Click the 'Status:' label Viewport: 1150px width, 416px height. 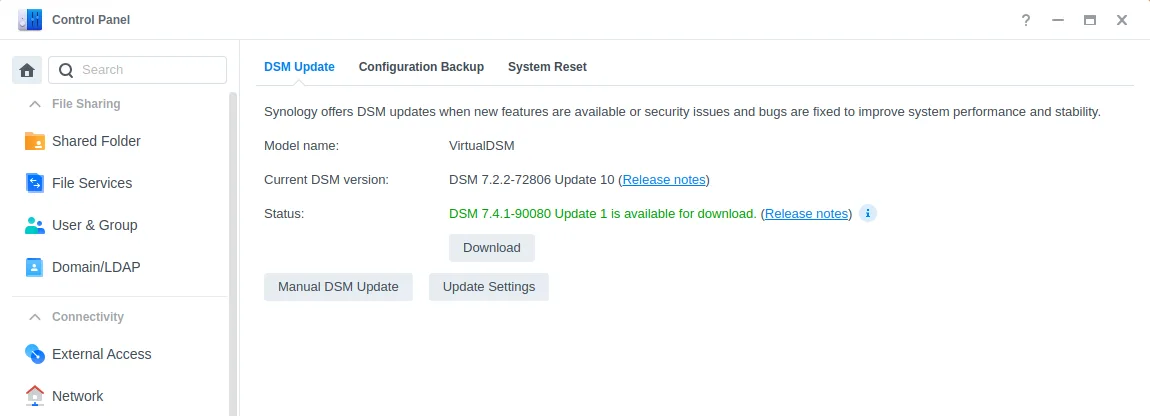click(x=284, y=214)
